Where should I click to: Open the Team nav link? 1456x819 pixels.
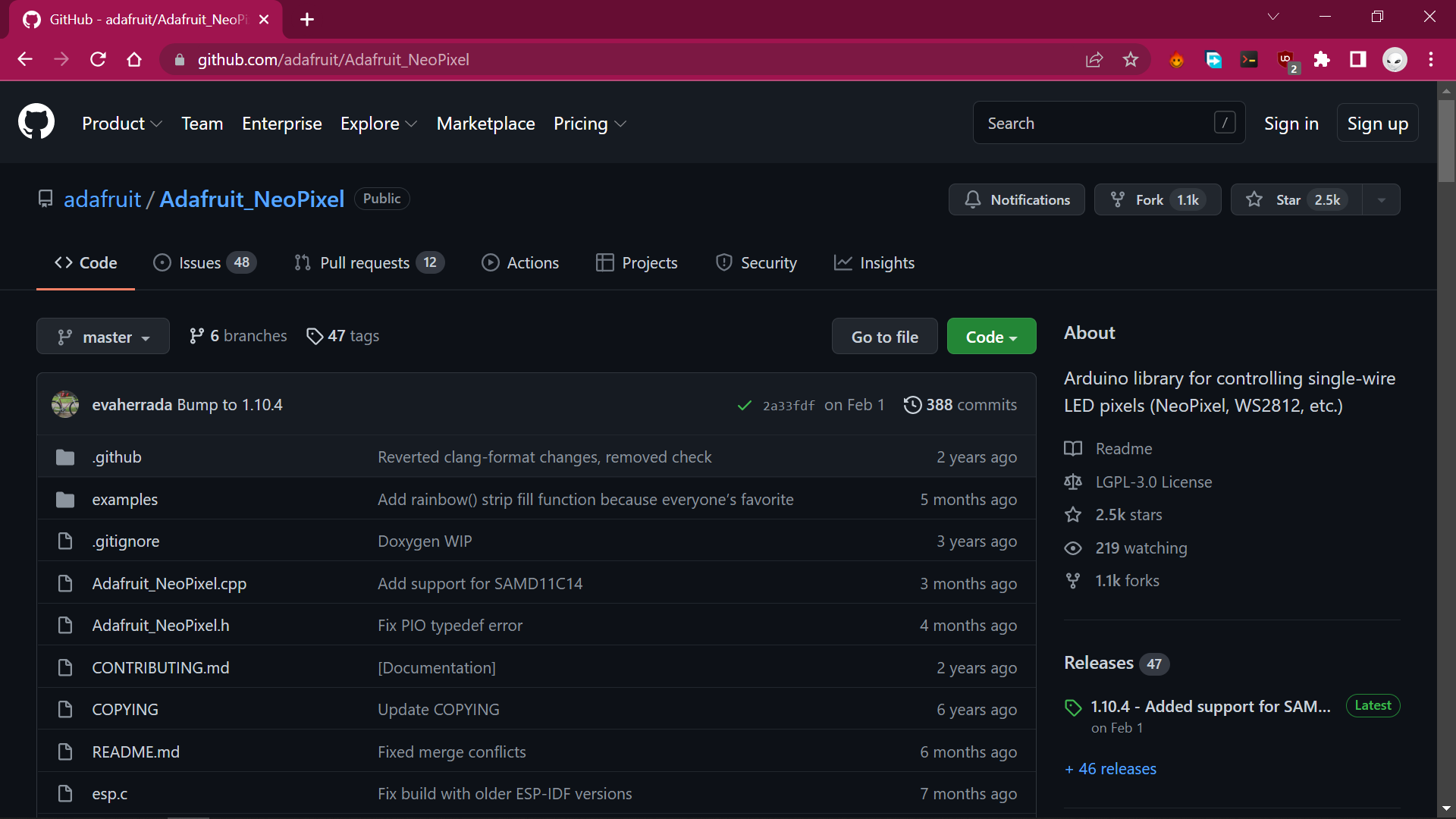click(x=202, y=124)
